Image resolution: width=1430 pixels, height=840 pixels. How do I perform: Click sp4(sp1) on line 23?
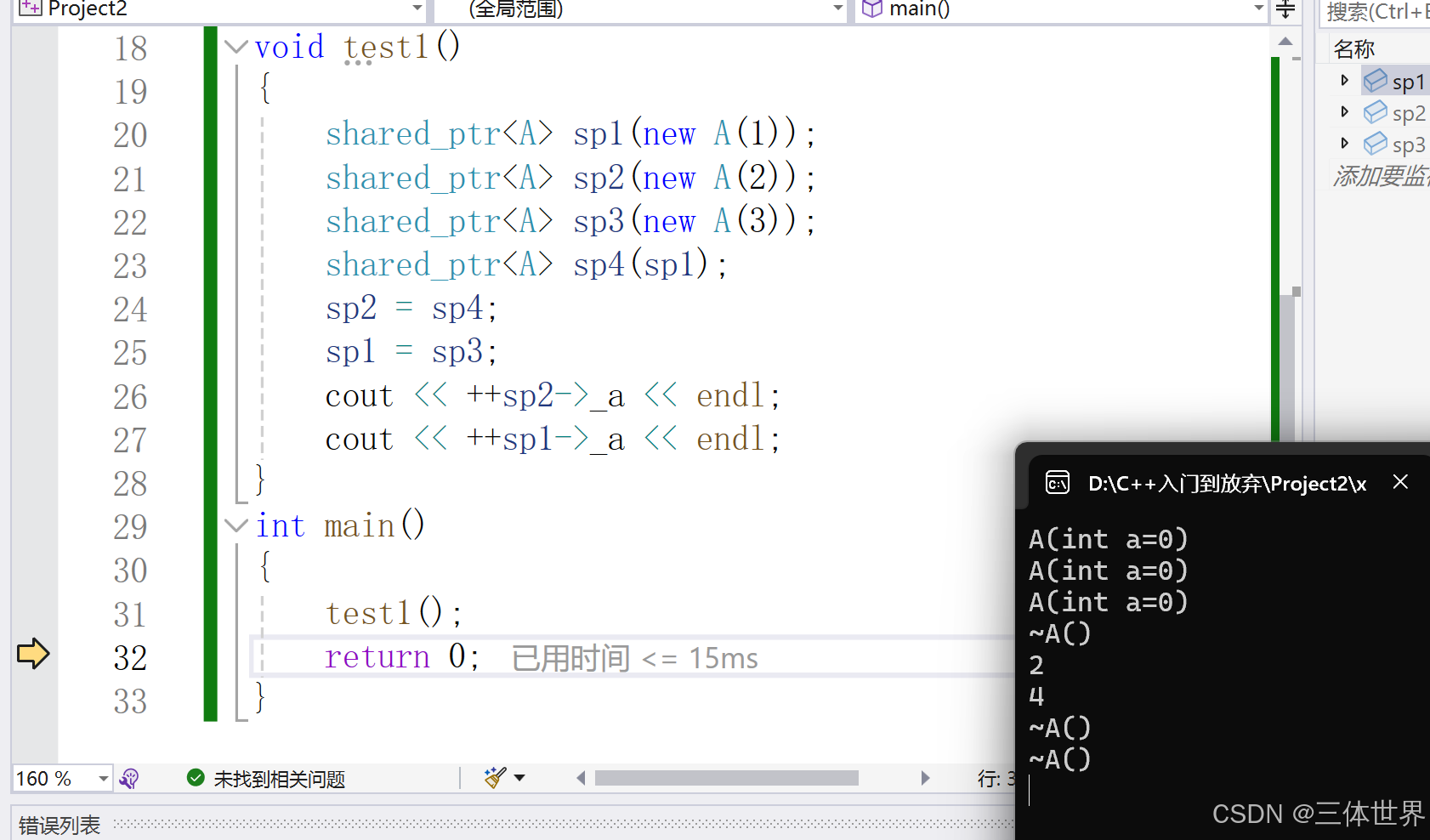click(x=641, y=264)
